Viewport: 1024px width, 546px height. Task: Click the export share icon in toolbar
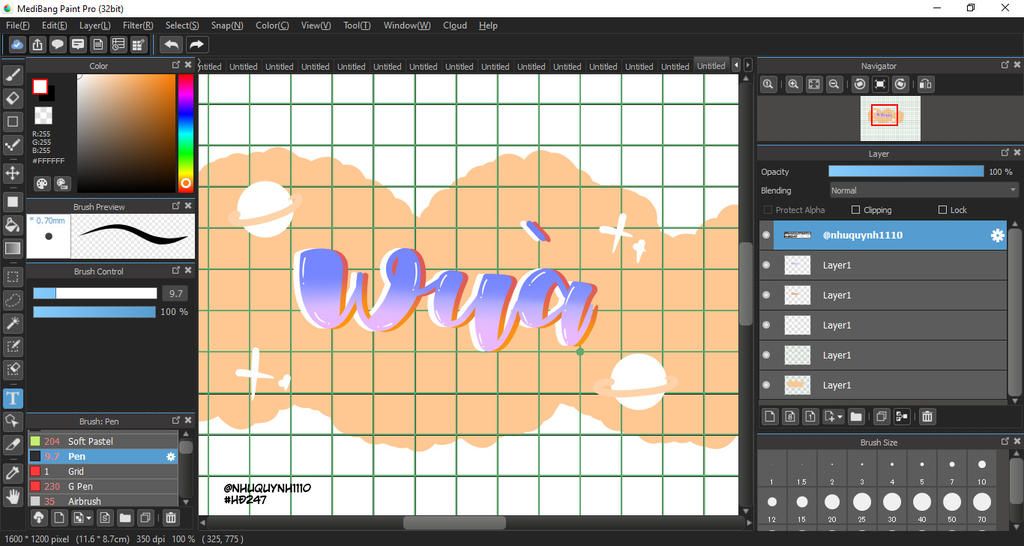click(x=37, y=44)
